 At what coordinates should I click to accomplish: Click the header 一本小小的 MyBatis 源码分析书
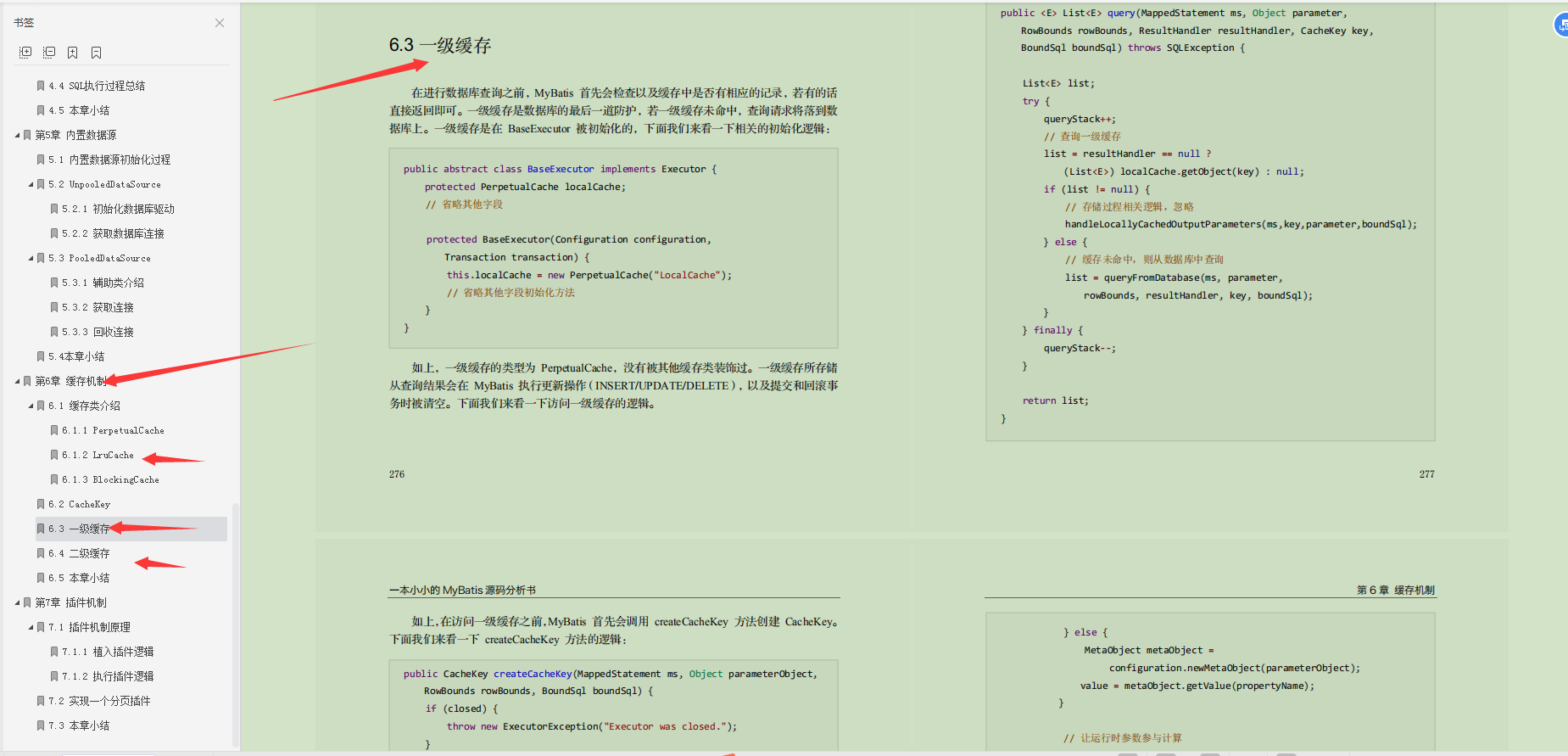point(462,590)
